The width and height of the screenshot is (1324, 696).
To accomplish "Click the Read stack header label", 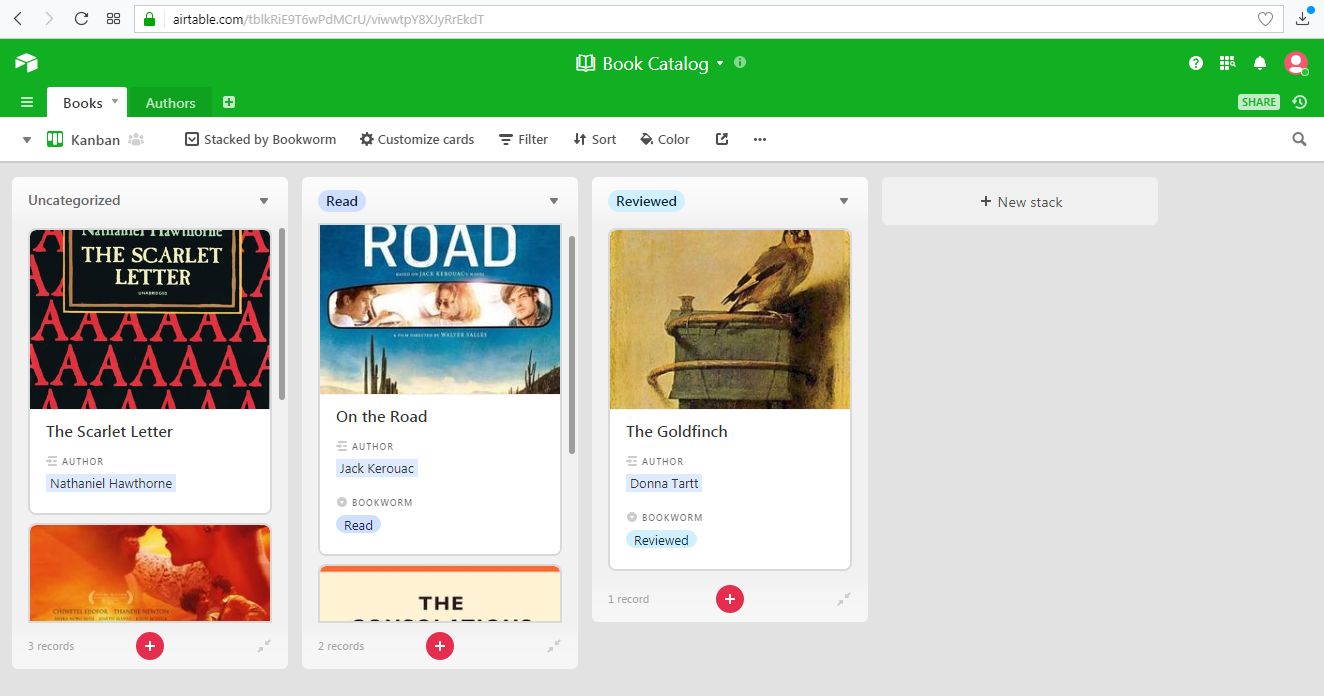I will click(x=341, y=201).
